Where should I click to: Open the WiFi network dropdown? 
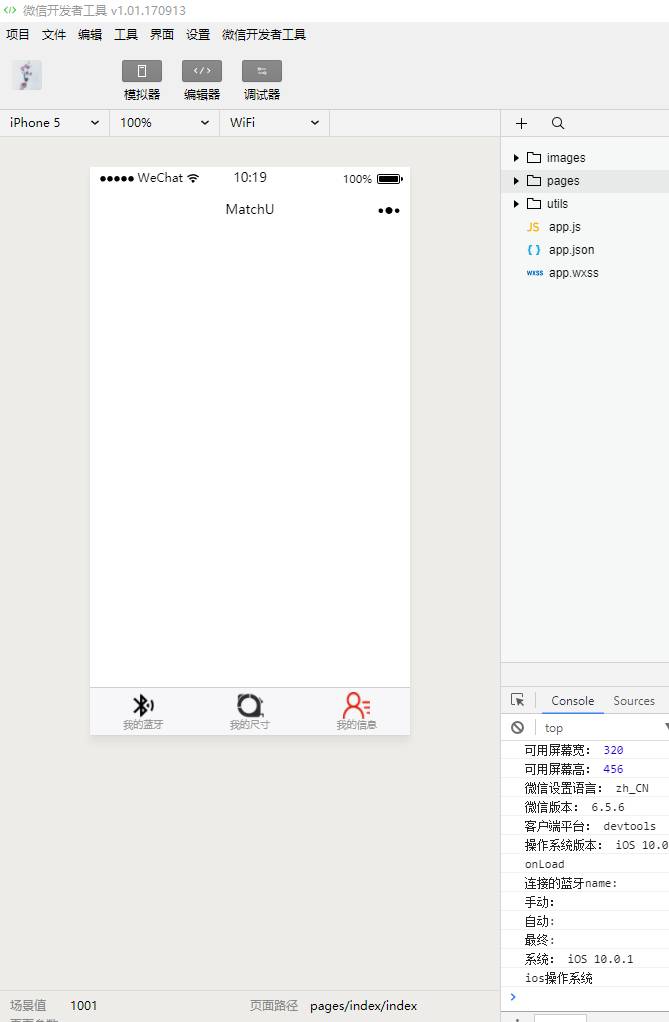coord(275,123)
